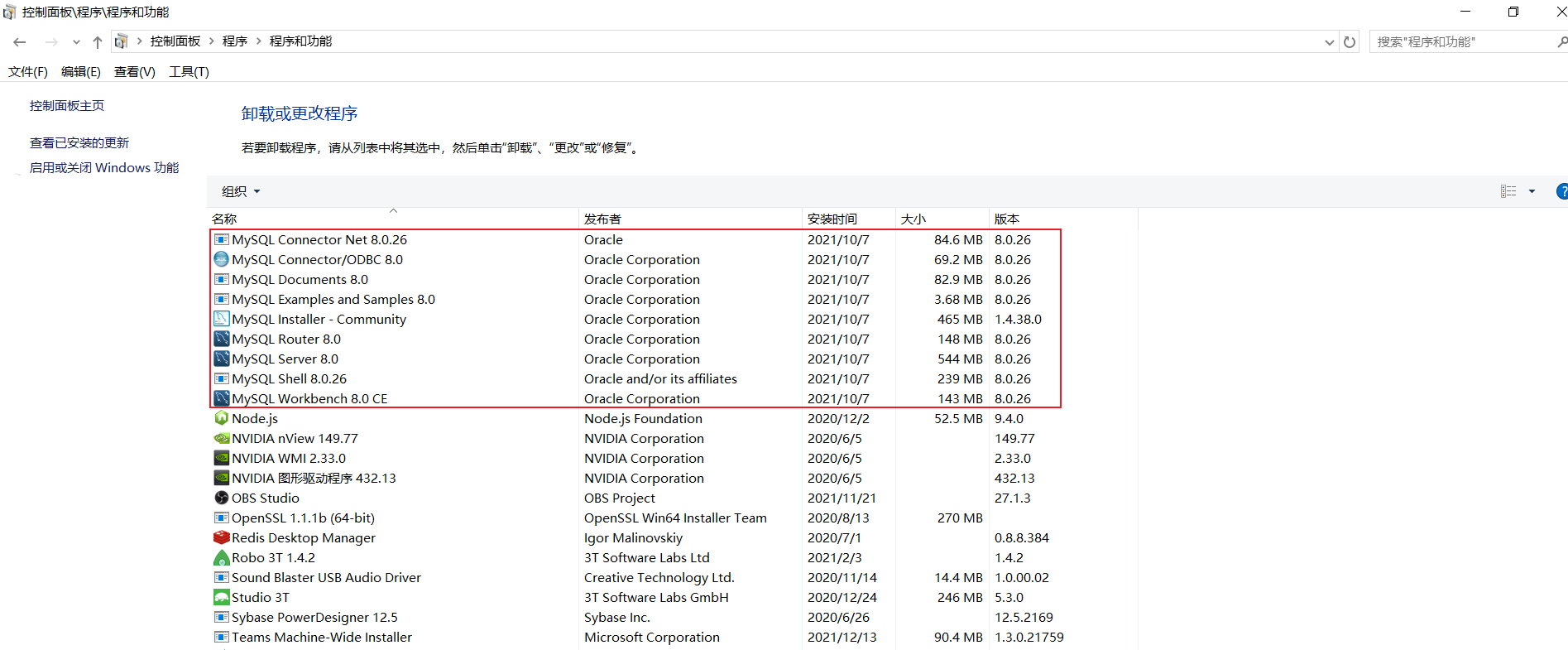Screen dimensions: 1568x650
Task: Click the MySQL Connector/ODBC 8.0 icon
Action: (222, 259)
